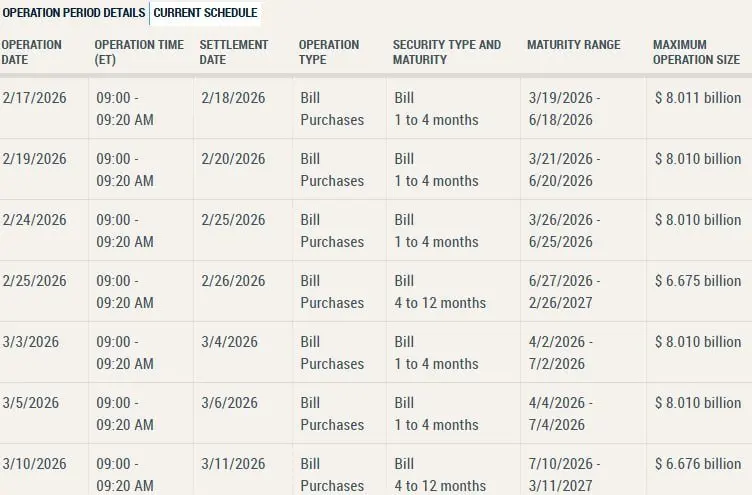
Task: Select Maximum Operation Size column header
Action: click(x=696, y=52)
